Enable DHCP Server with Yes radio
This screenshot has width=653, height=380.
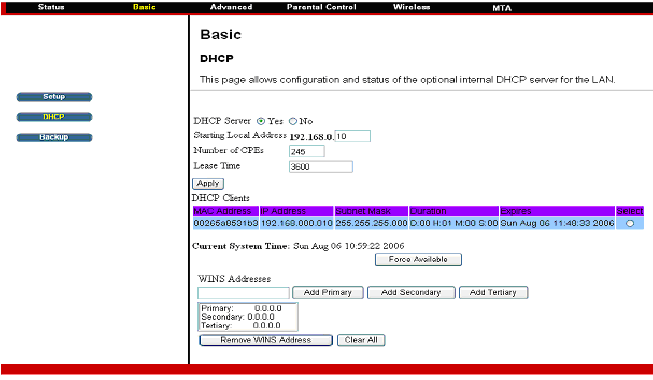coord(261,121)
